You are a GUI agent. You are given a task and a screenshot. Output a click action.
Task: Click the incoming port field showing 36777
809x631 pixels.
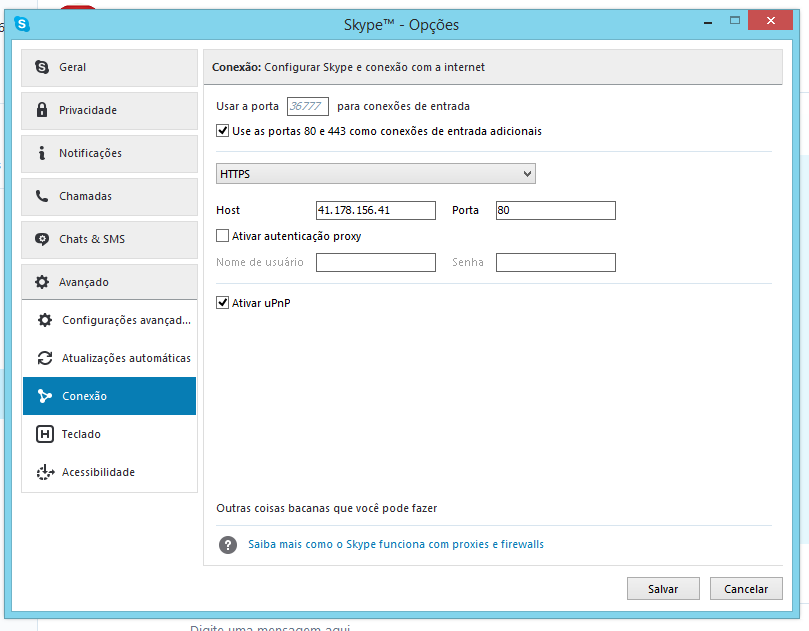point(308,106)
